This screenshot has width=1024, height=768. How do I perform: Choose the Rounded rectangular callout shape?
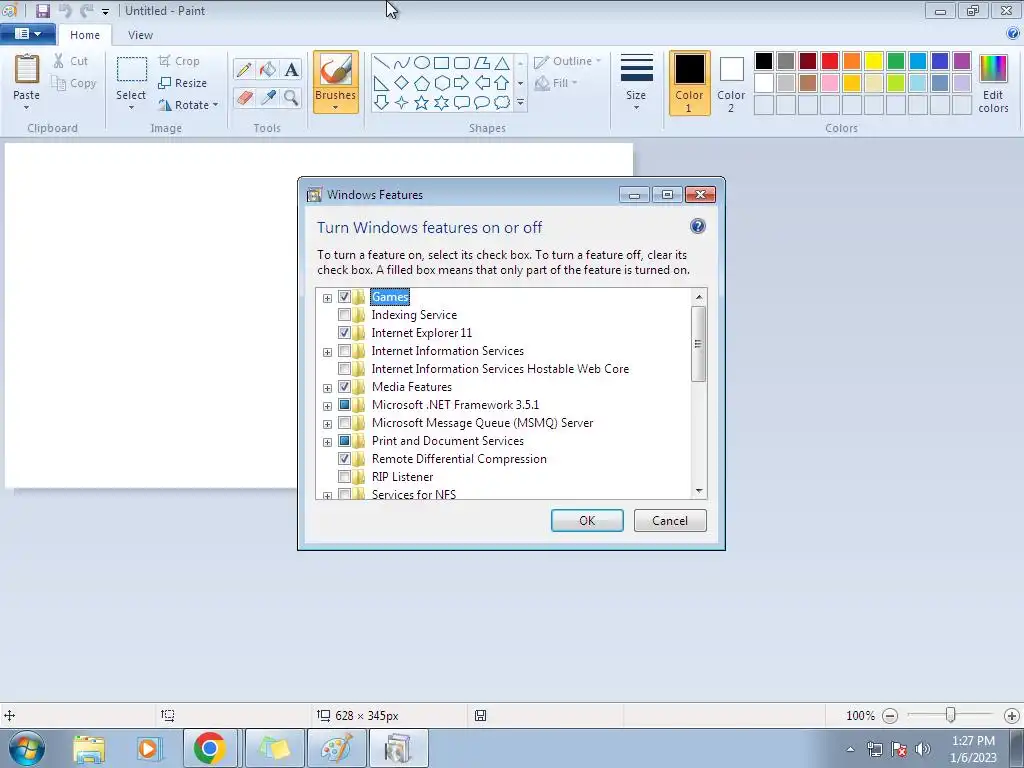[x=462, y=103]
